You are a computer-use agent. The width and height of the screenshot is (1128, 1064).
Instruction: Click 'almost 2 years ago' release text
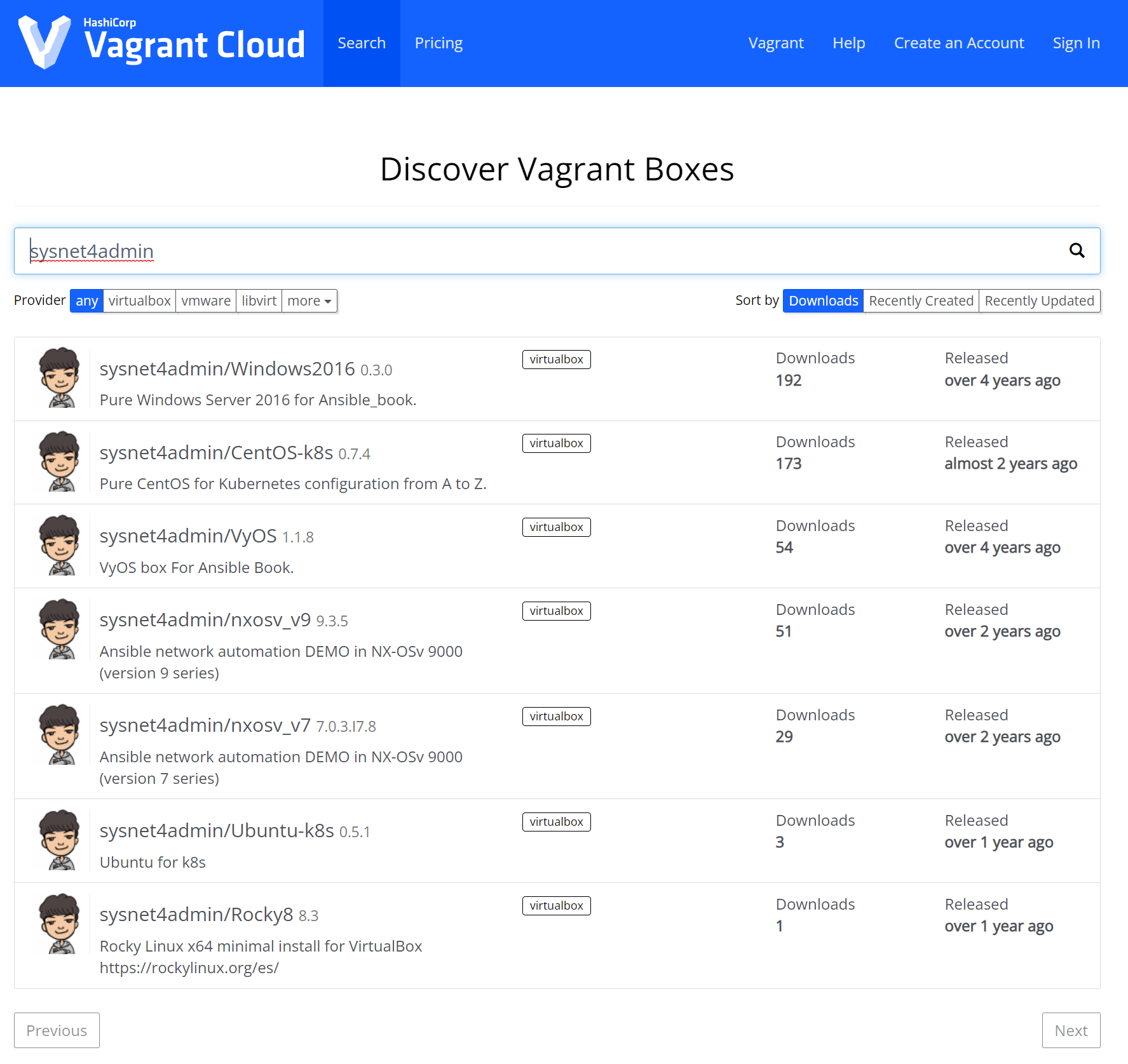coord(1010,464)
